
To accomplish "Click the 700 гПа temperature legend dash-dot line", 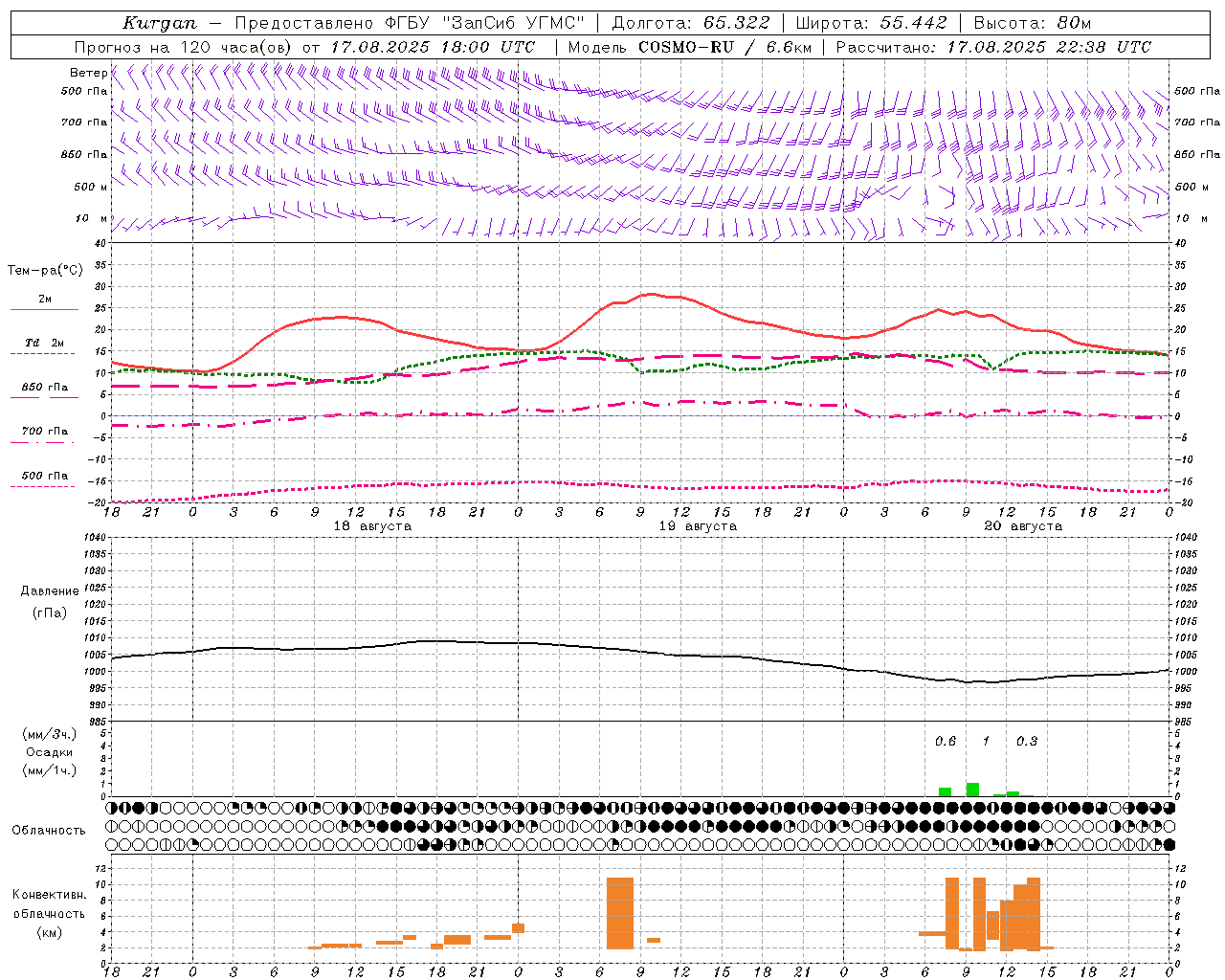I will pyautogui.click(x=43, y=443).
